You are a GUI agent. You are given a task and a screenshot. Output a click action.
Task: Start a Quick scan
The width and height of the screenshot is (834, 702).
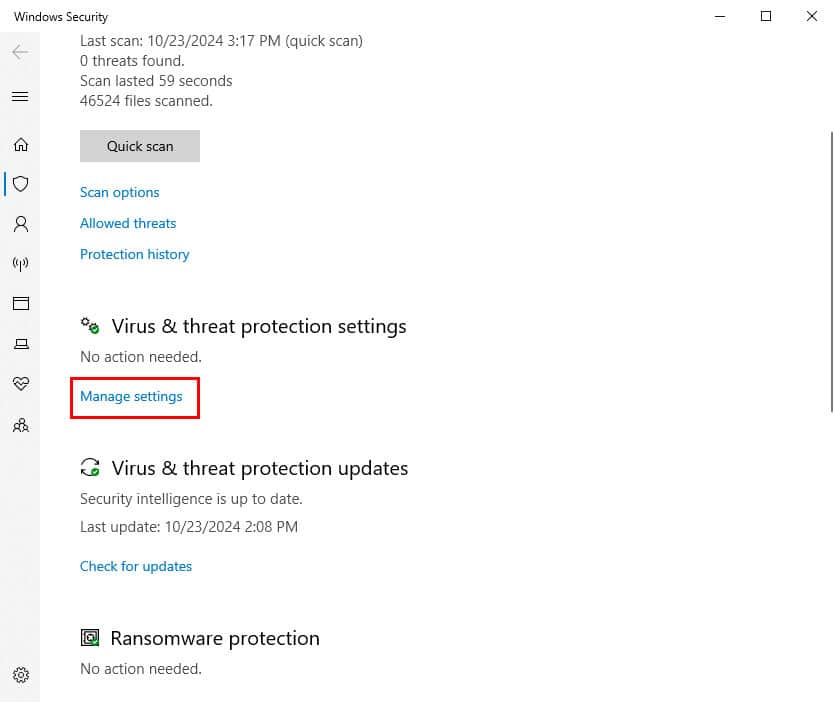(140, 146)
